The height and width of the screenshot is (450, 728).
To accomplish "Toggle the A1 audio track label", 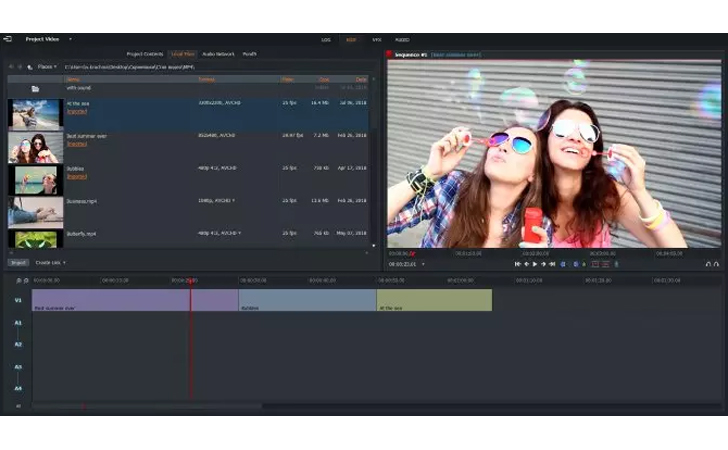I will click(x=18, y=323).
